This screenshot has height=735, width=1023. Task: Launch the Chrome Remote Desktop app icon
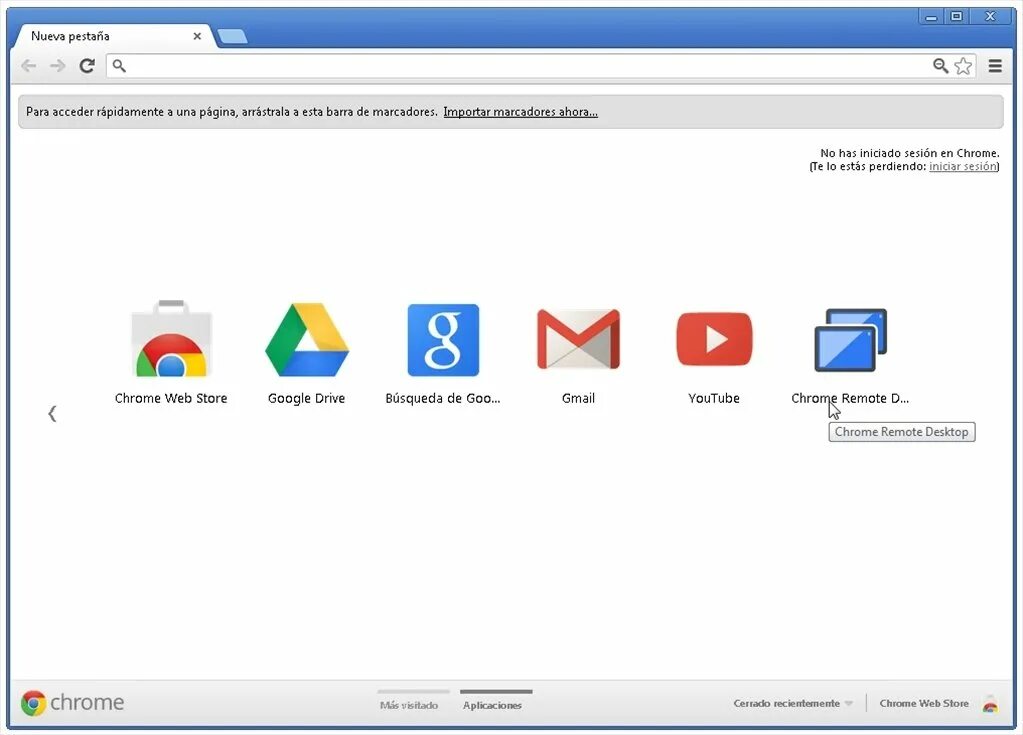click(850, 340)
